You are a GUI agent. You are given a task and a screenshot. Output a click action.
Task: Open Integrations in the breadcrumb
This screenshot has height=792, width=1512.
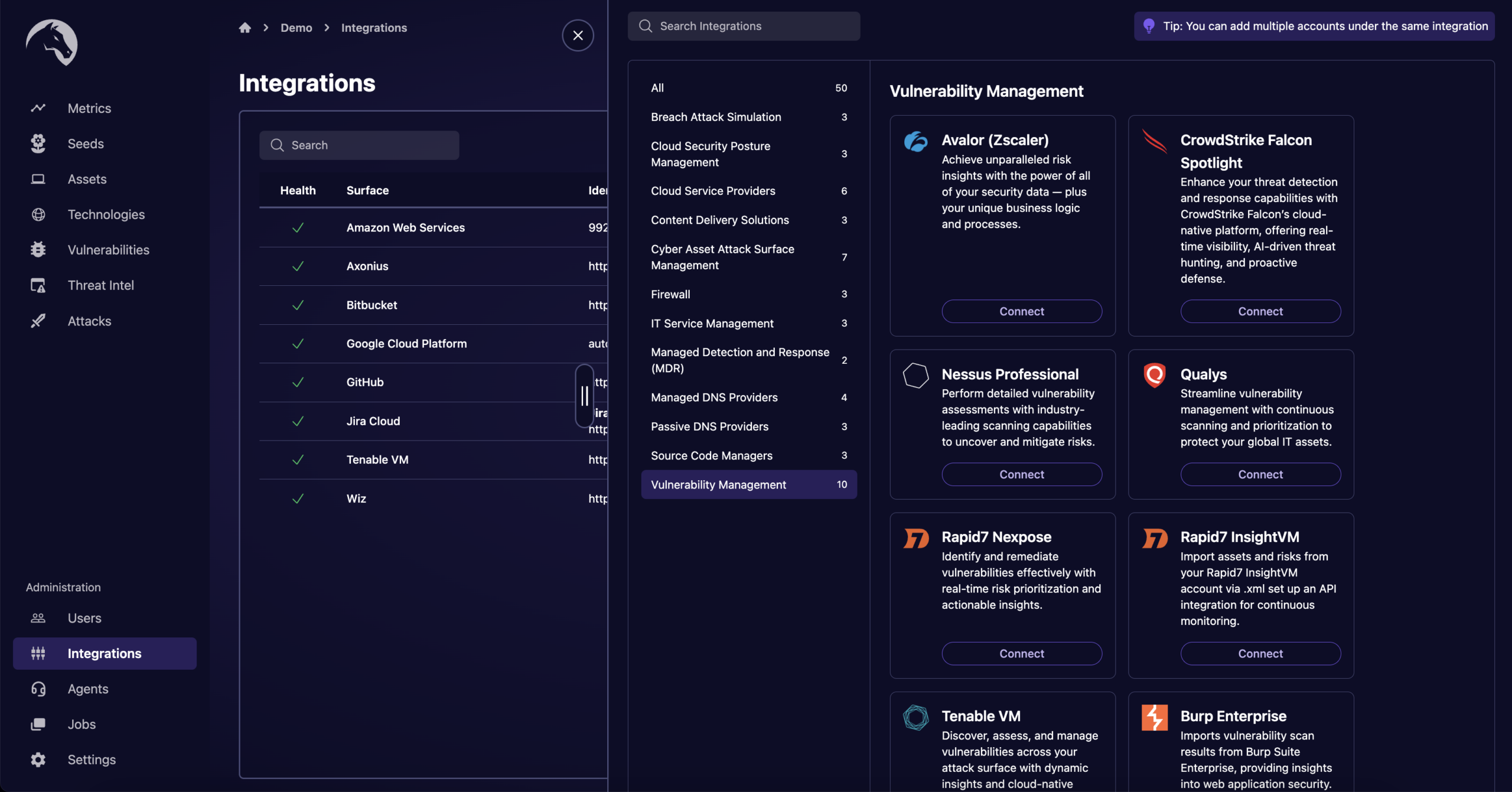point(374,28)
